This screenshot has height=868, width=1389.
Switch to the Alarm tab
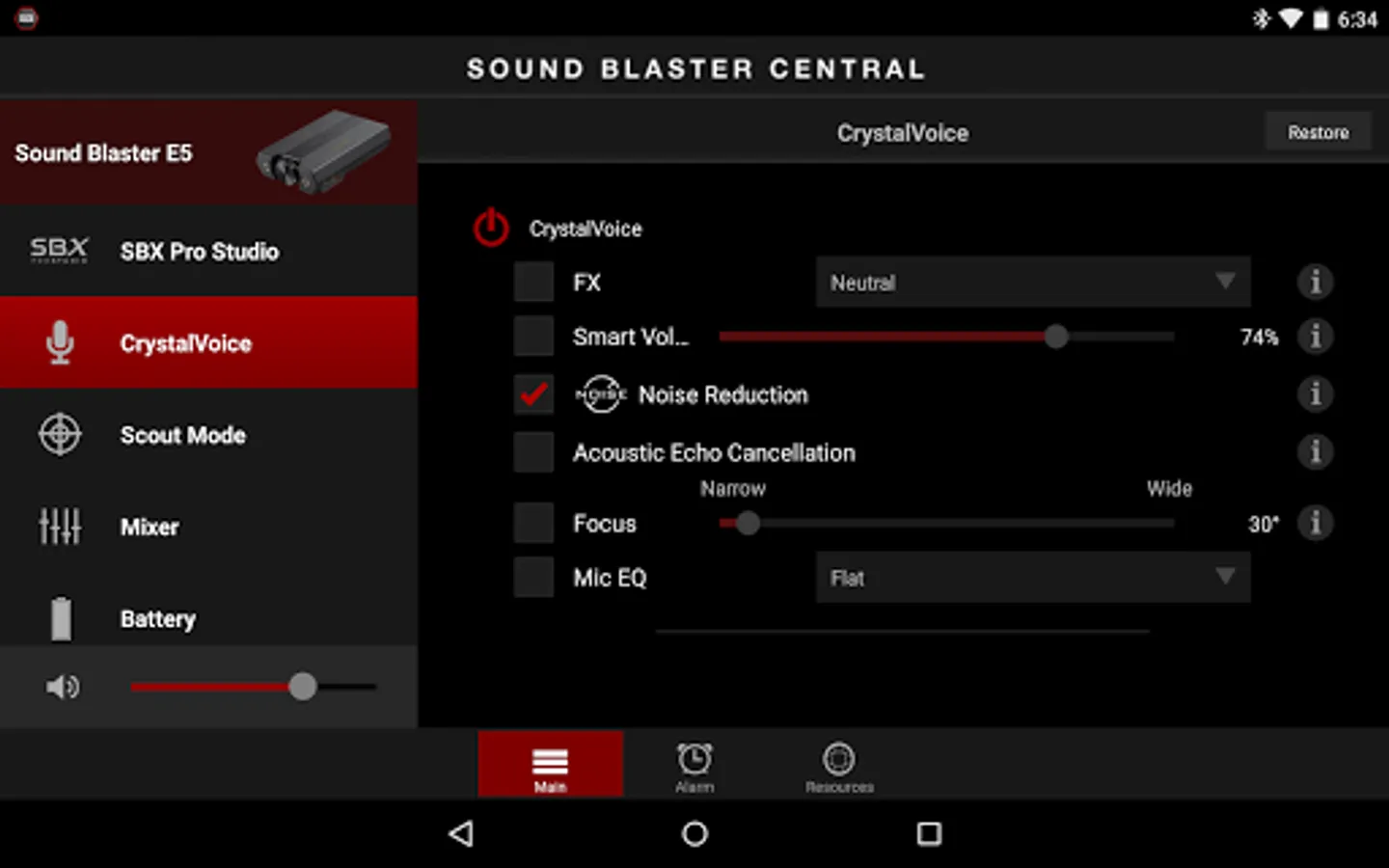pyautogui.click(x=694, y=767)
